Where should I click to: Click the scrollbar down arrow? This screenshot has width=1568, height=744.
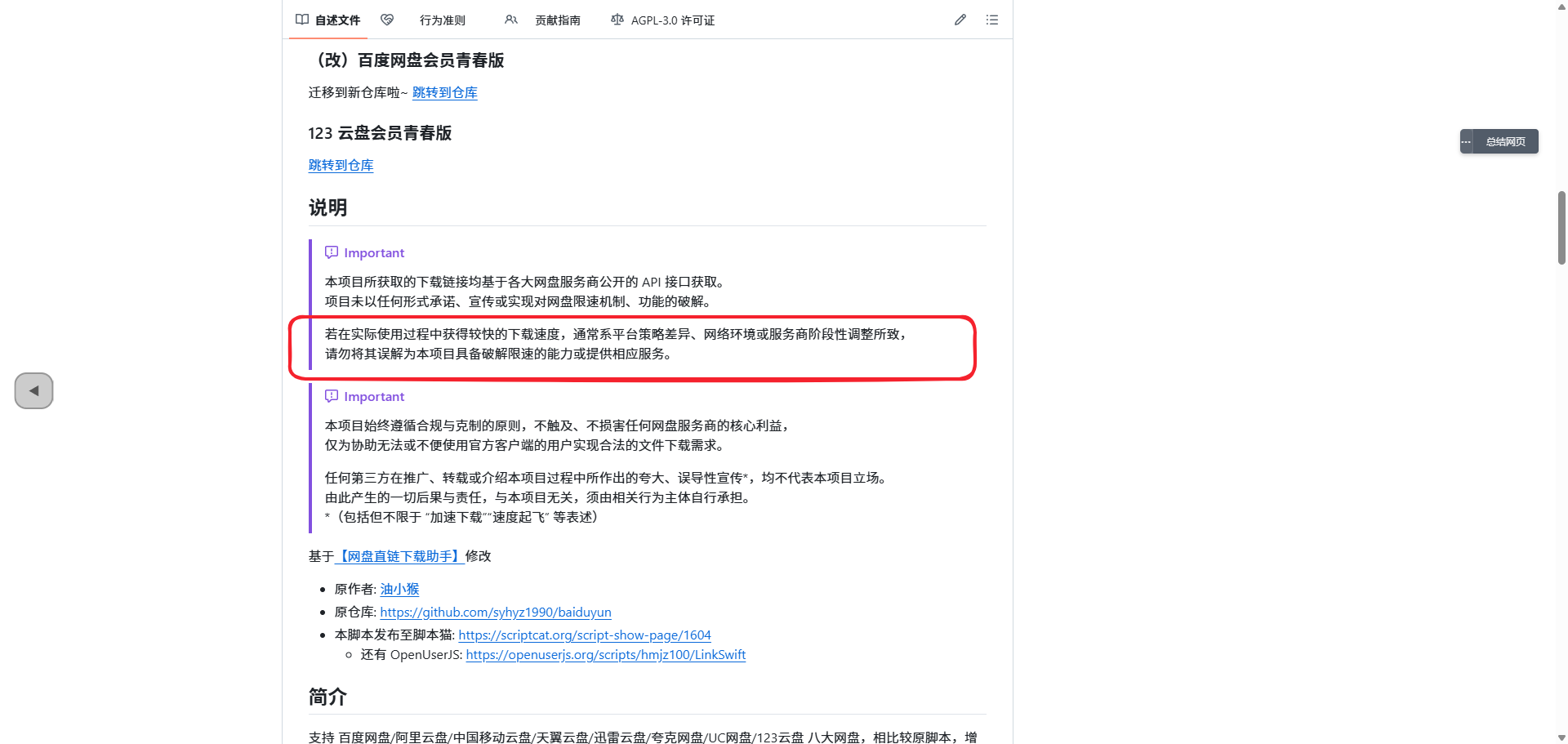[1561, 737]
